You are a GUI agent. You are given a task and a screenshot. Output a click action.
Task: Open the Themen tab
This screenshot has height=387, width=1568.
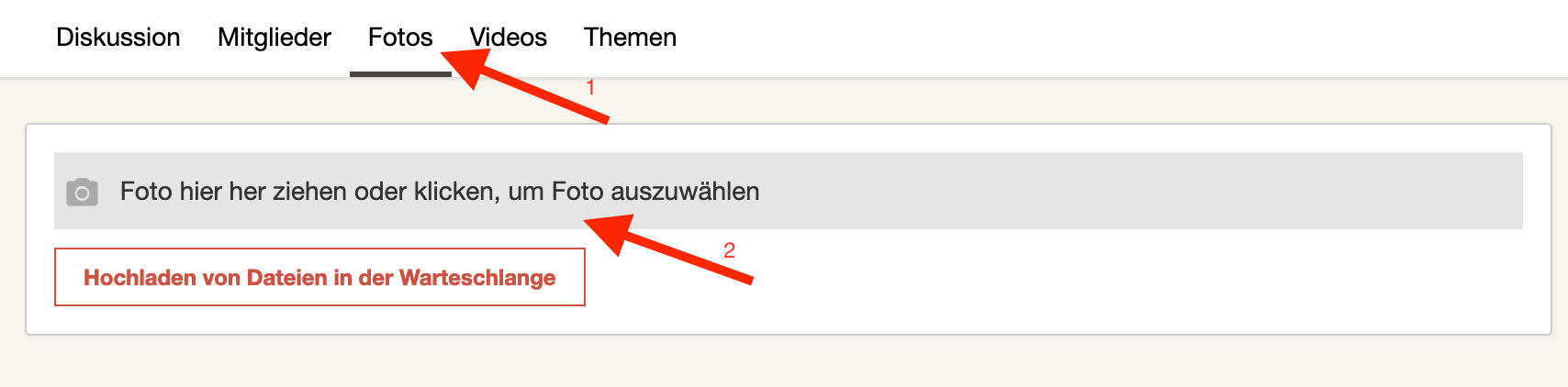click(x=630, y=38)
